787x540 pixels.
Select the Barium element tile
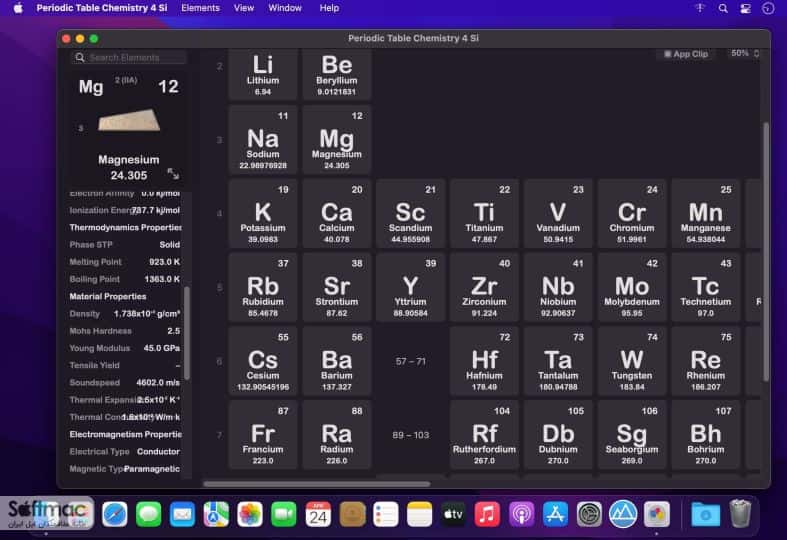[x=337, y=361]
